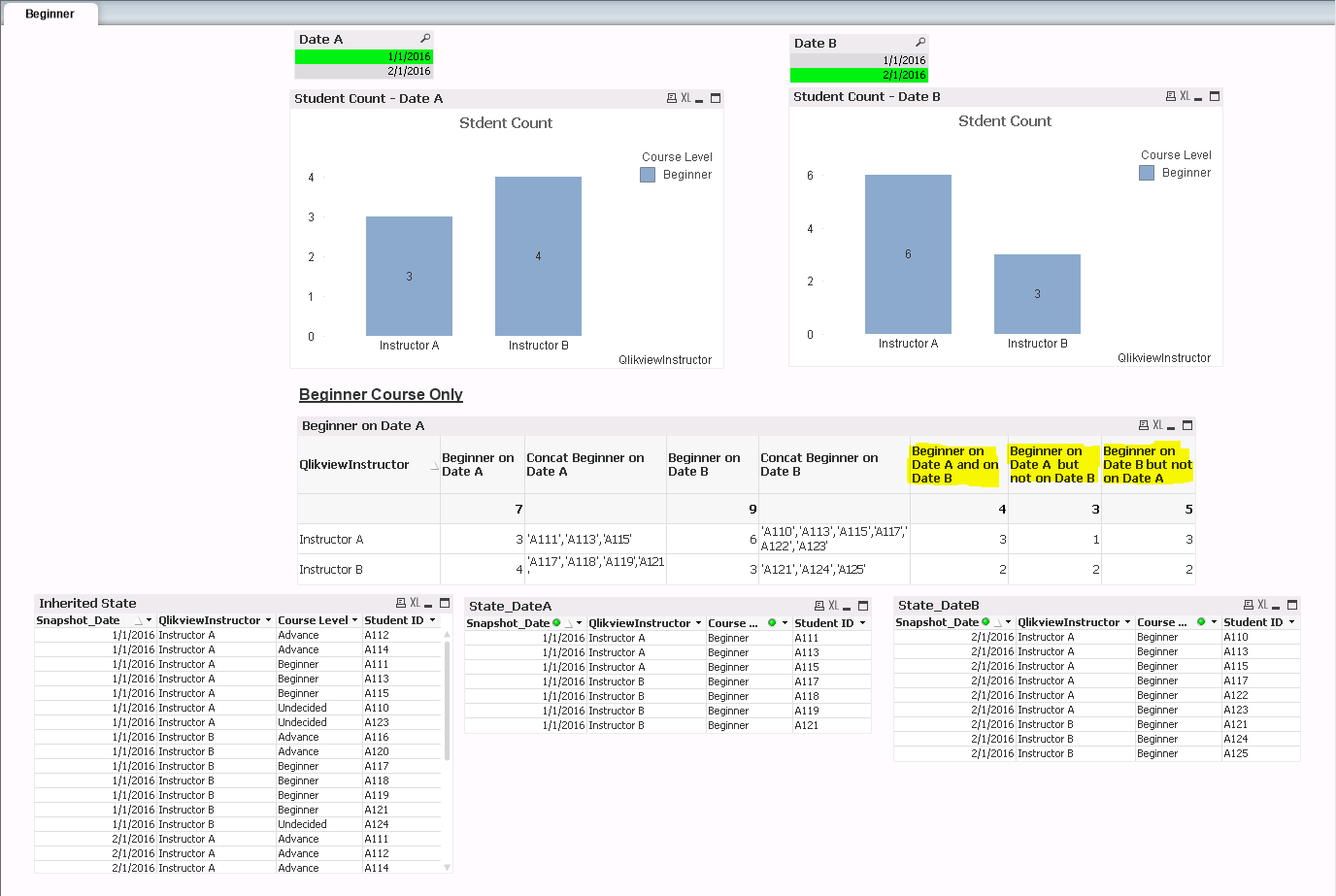The width and height of the screenshot is (1336, 896).
Task: Select 2/1/2016 in the Date A list
Action: tap(364, 71)
